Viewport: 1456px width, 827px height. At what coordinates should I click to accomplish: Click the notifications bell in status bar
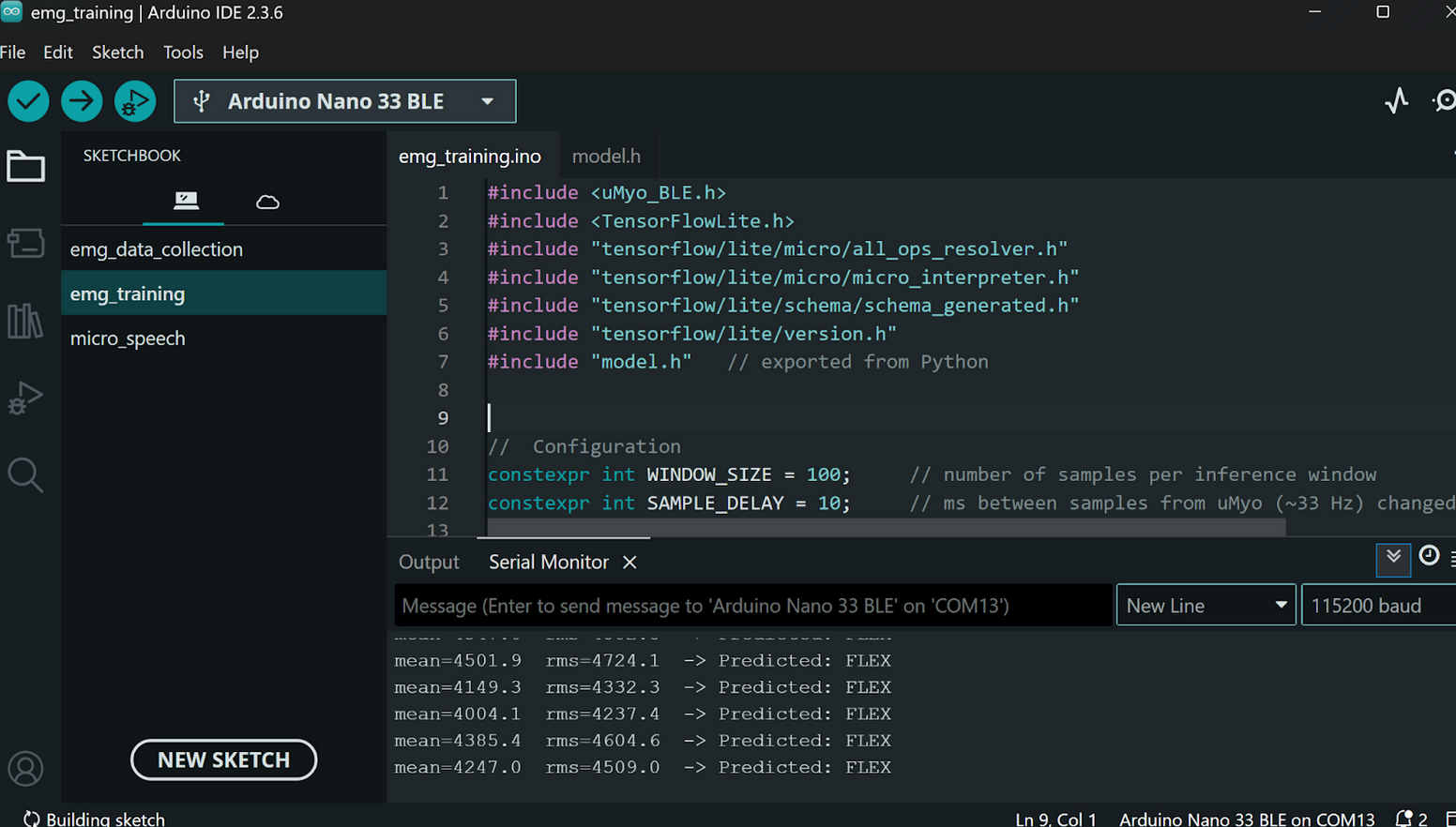pos(1404,818)
